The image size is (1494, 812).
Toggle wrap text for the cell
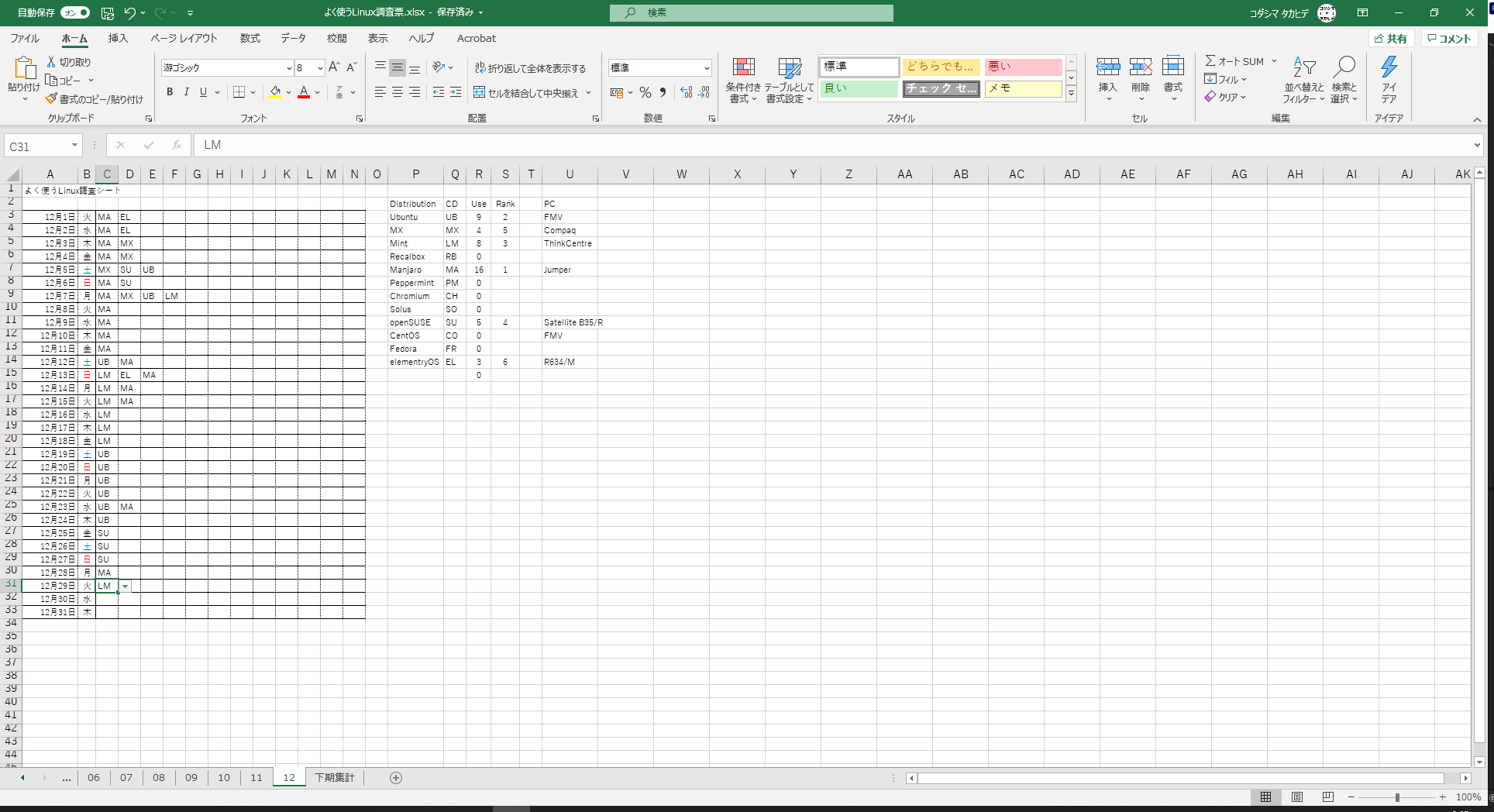(x=531, y=68)
